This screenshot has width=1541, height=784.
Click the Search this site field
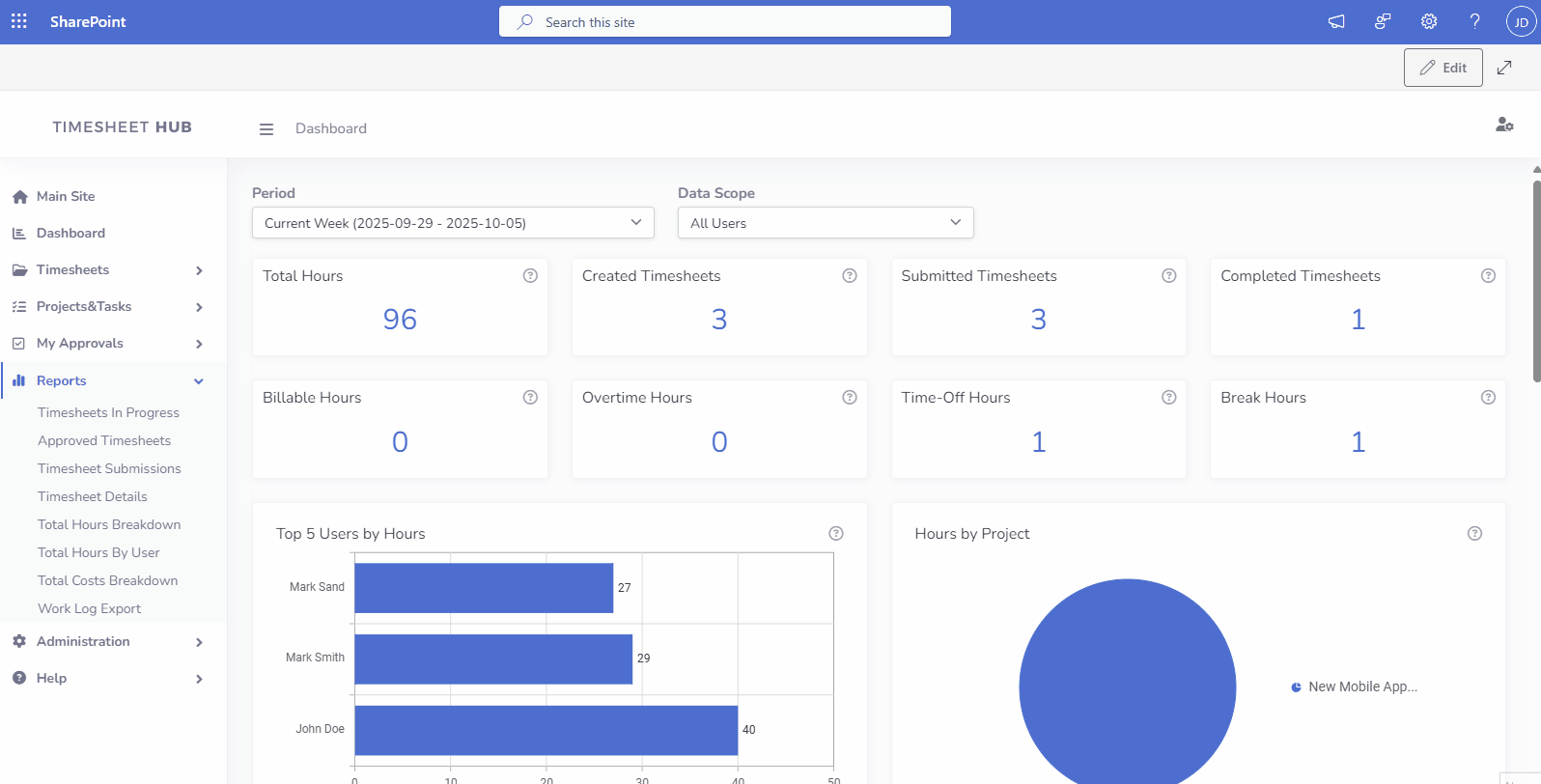(x=724, y=22)
